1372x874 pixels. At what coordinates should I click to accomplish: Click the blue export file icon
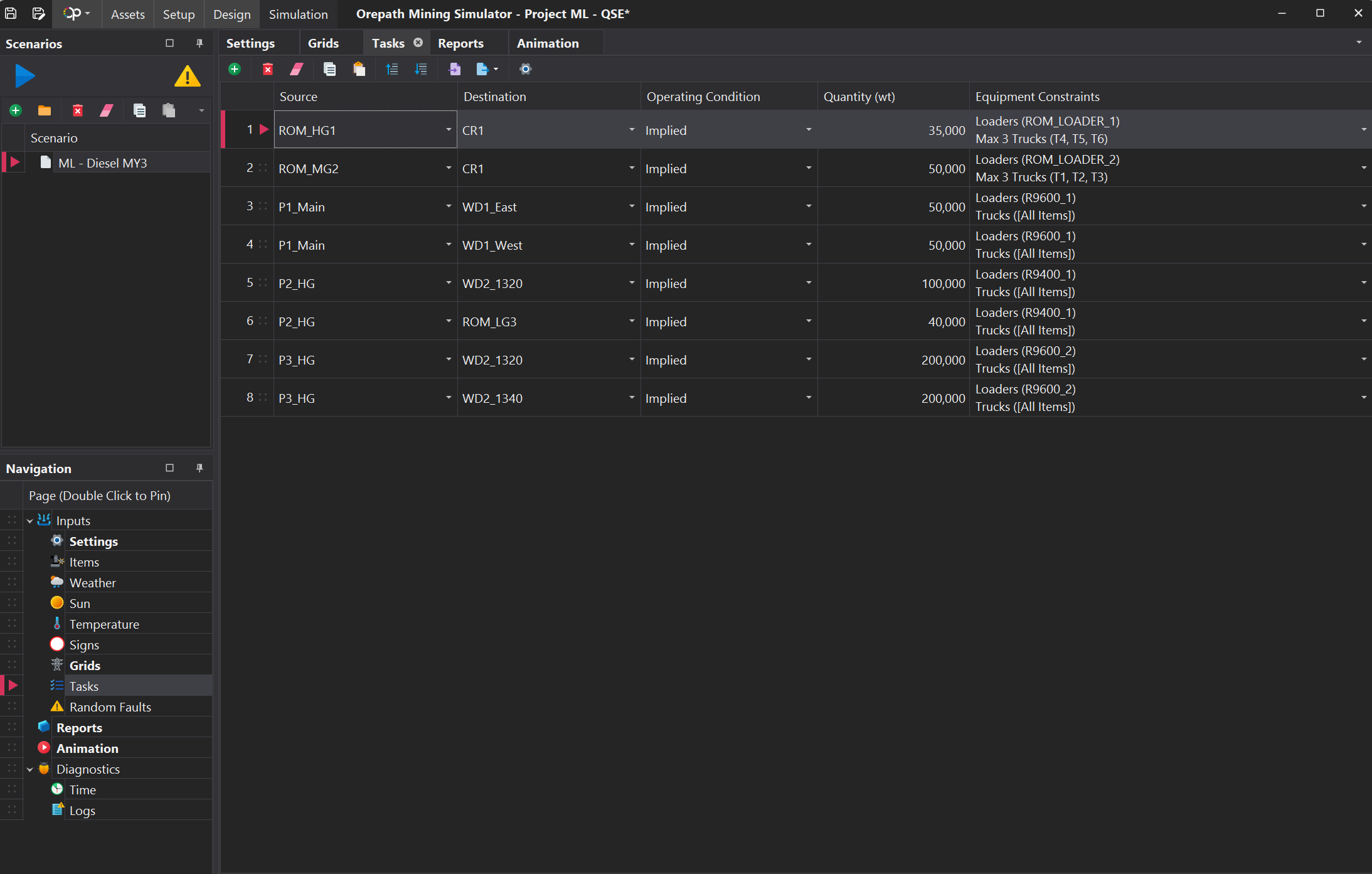click(x=482, y=69)
